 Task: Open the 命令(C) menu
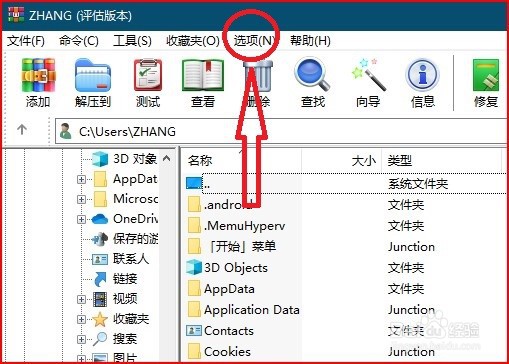(x=79, y=41)
